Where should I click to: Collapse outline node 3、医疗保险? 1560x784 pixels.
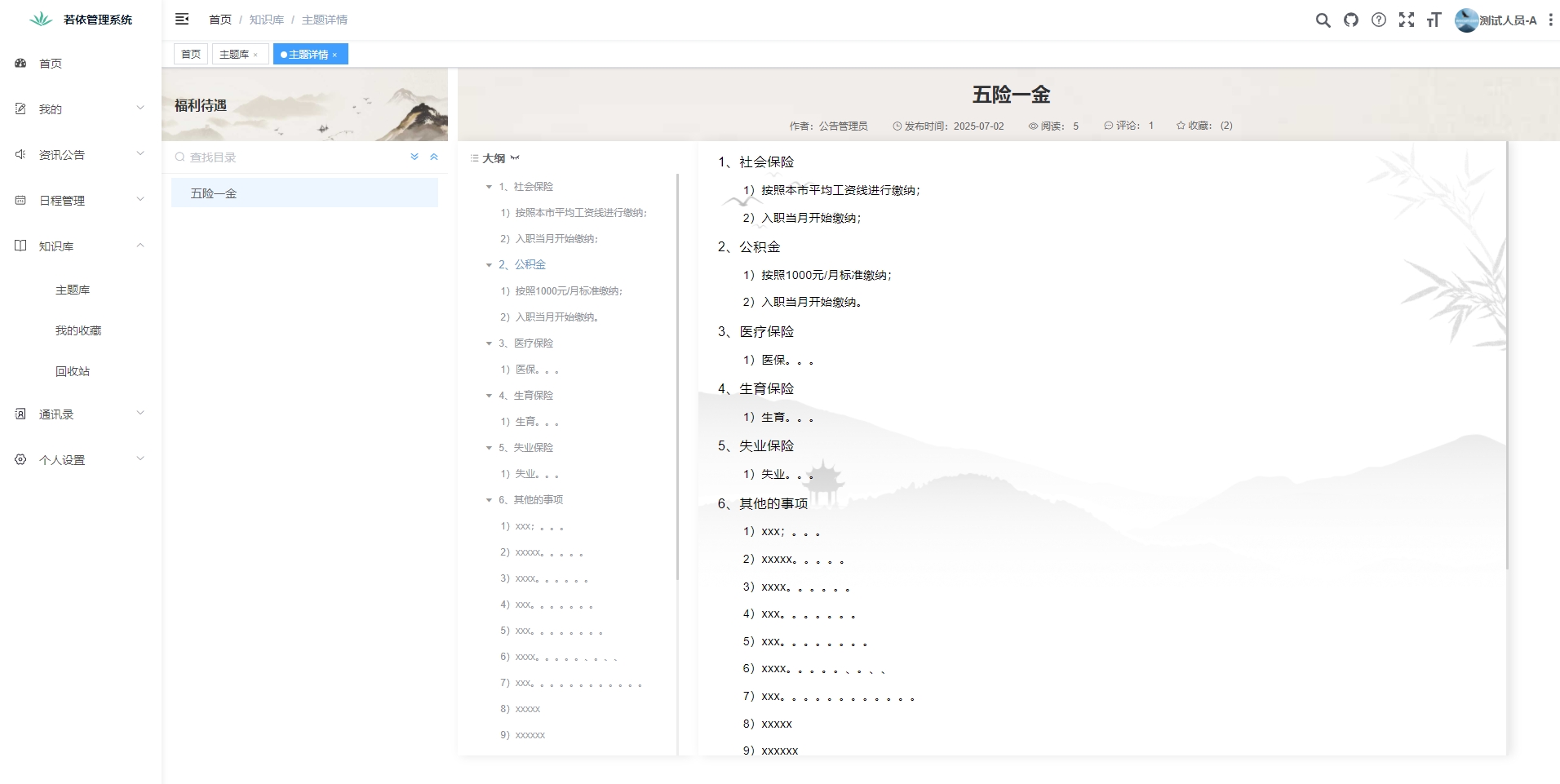tap(489, 343)
